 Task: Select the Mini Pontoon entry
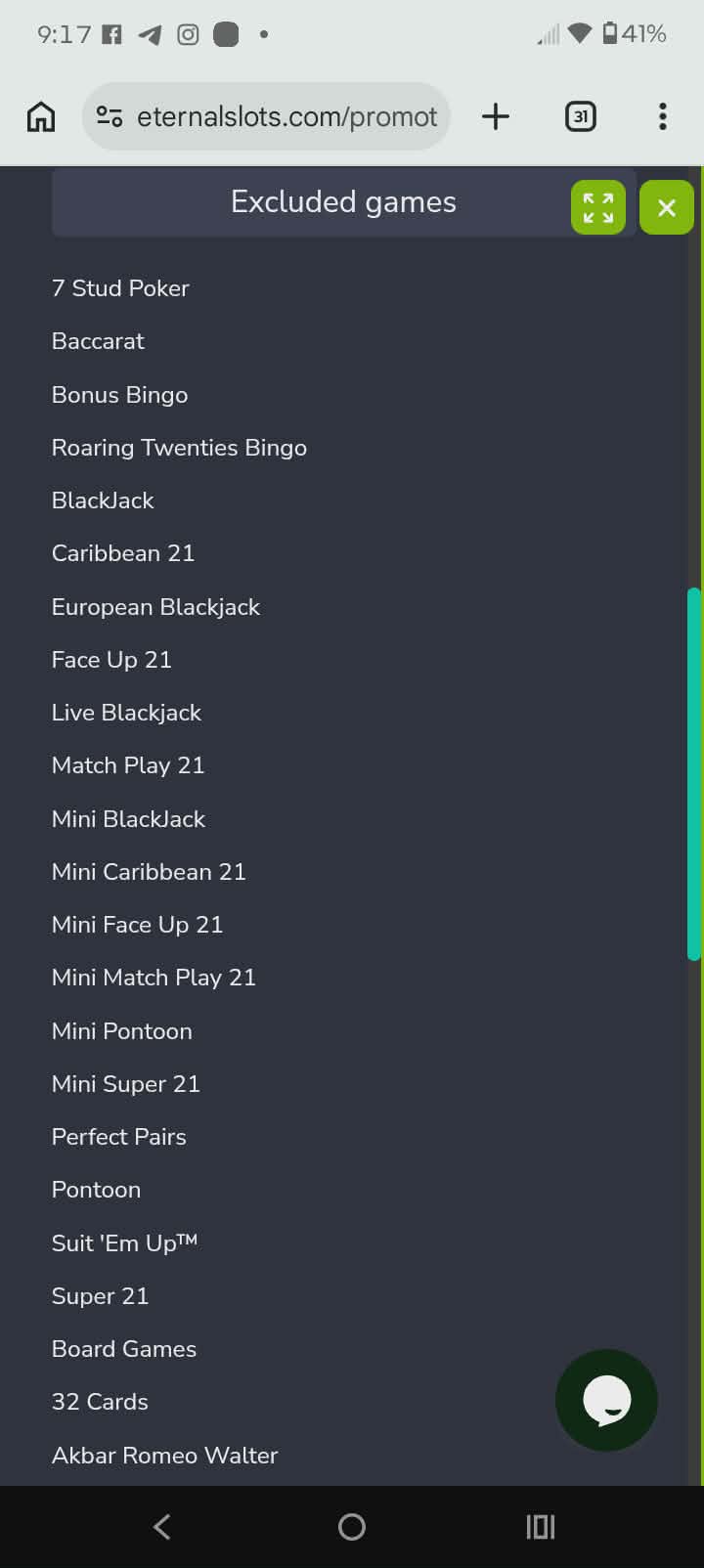tap(121, 1031)
